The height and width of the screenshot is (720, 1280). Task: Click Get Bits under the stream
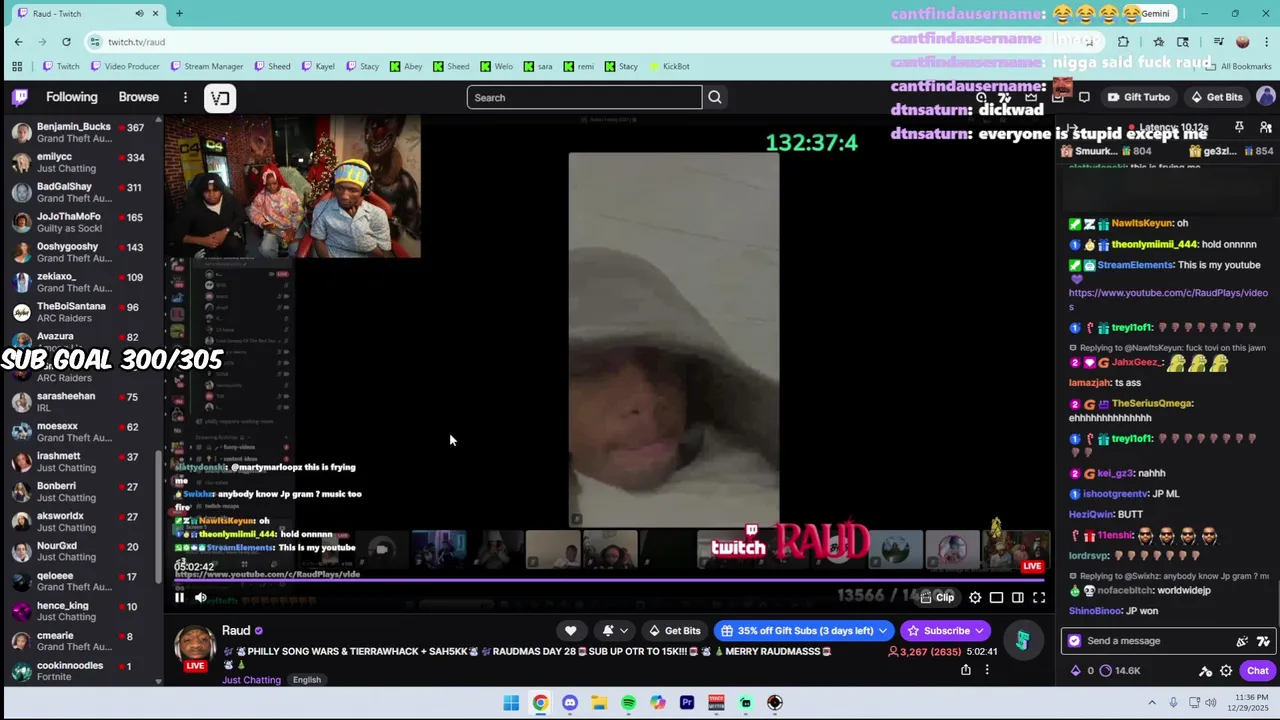coord(674,630)
